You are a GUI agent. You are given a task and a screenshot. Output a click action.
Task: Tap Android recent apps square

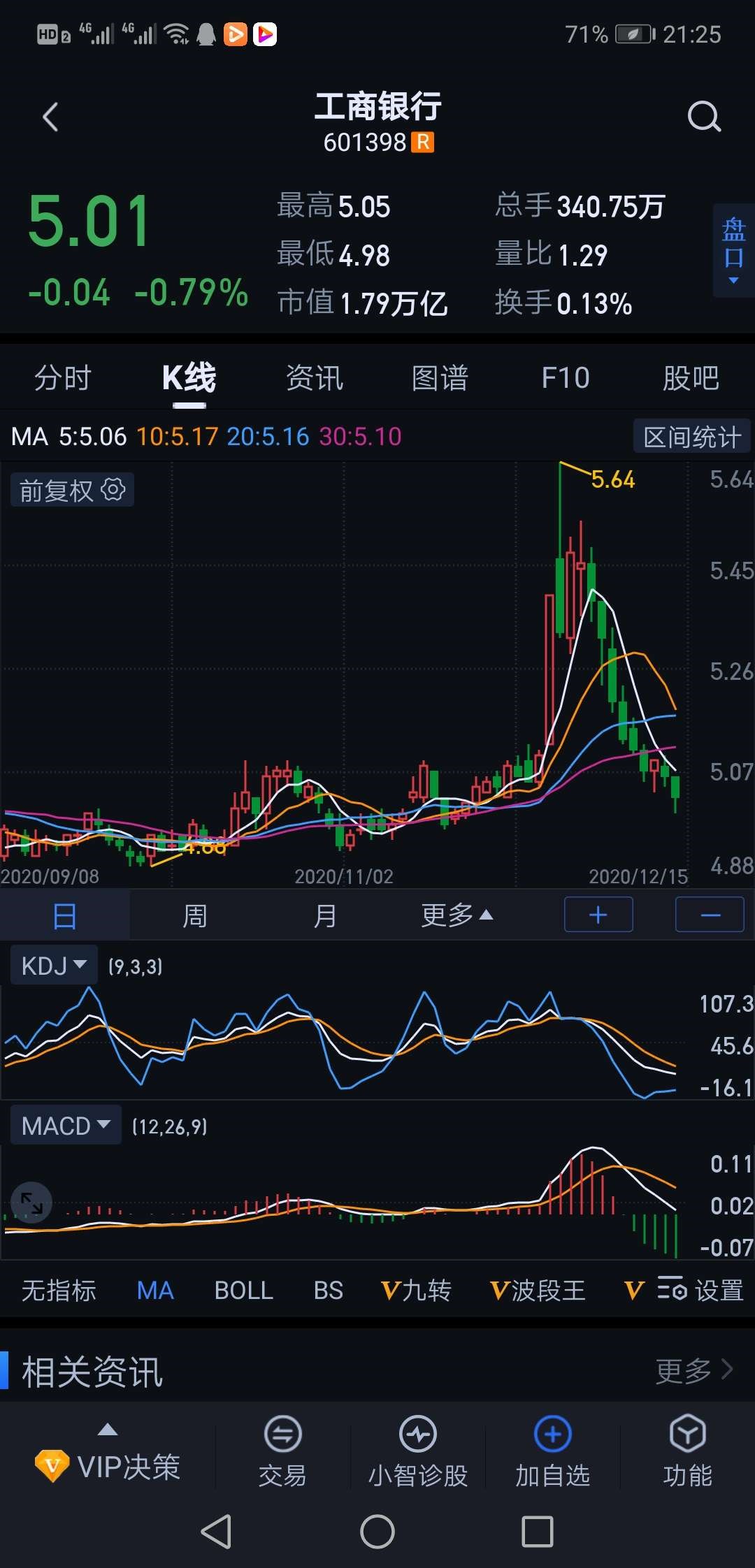coord(538,1532)
